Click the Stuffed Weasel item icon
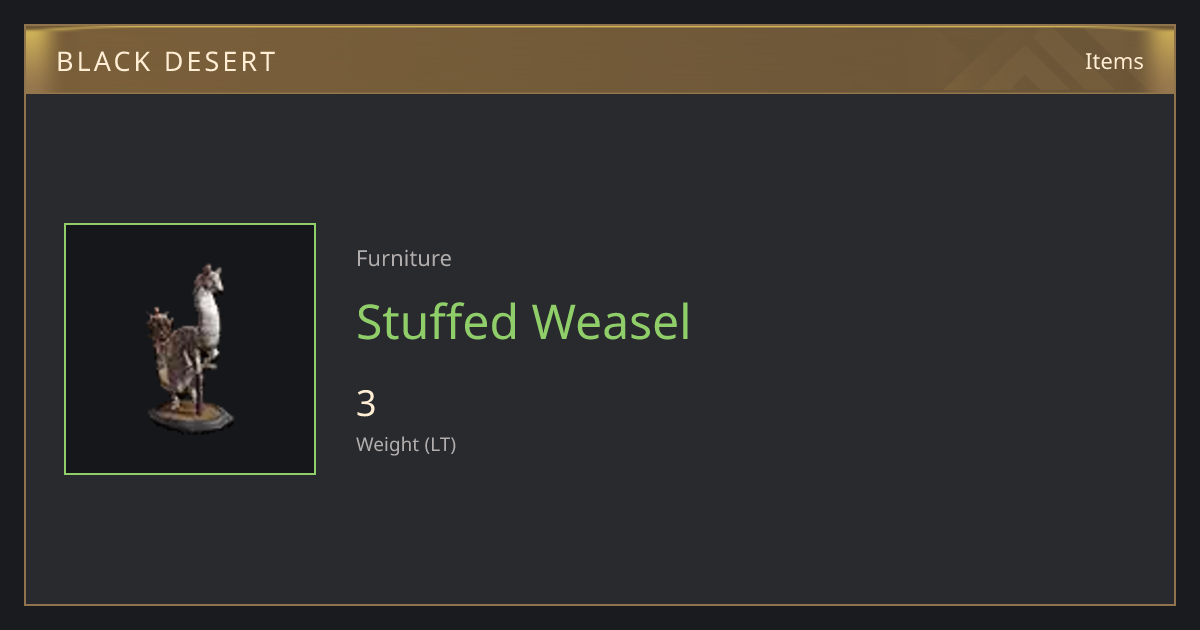Viewport: 1200px width, 630px height. (x=190, y=349)
